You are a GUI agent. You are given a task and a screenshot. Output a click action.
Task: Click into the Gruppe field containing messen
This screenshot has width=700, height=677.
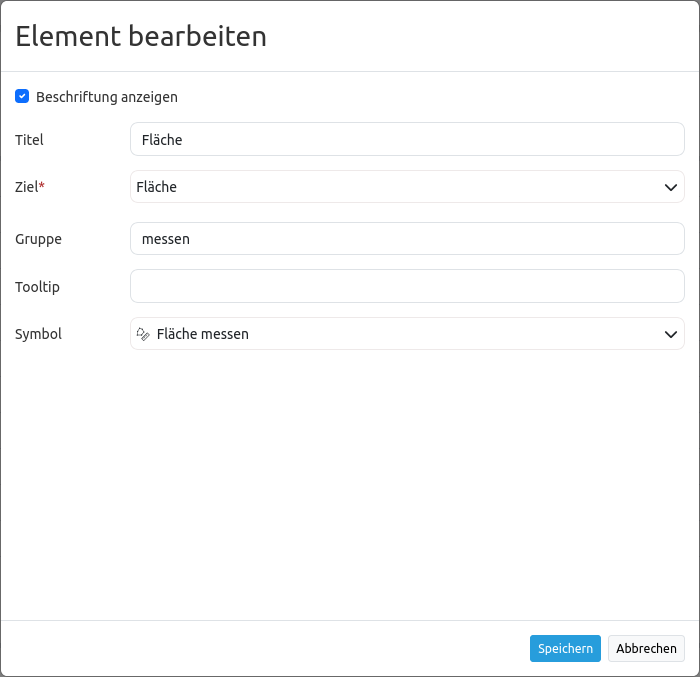pos(407,238)
